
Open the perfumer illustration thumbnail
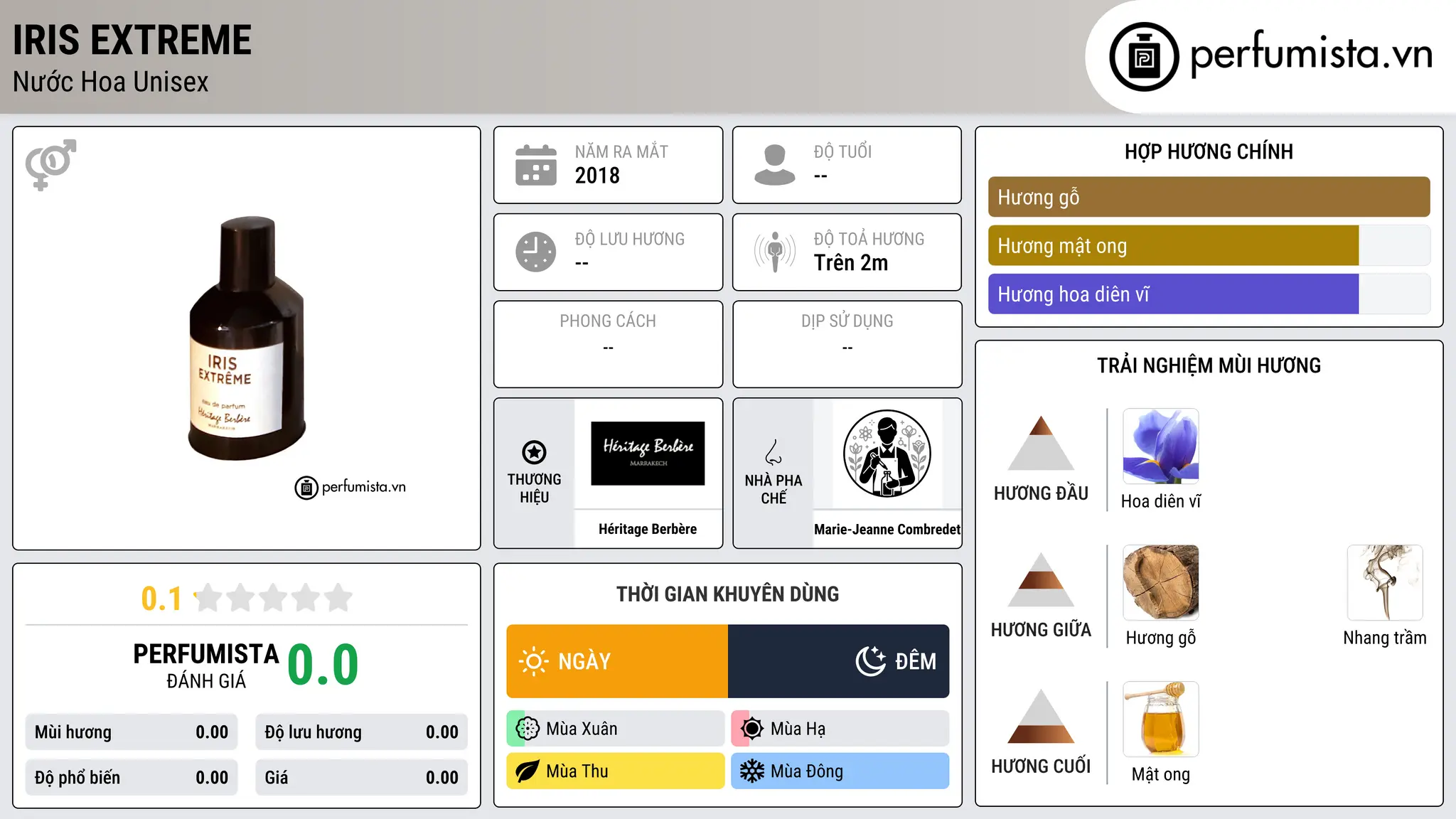[x=887, y=454]
